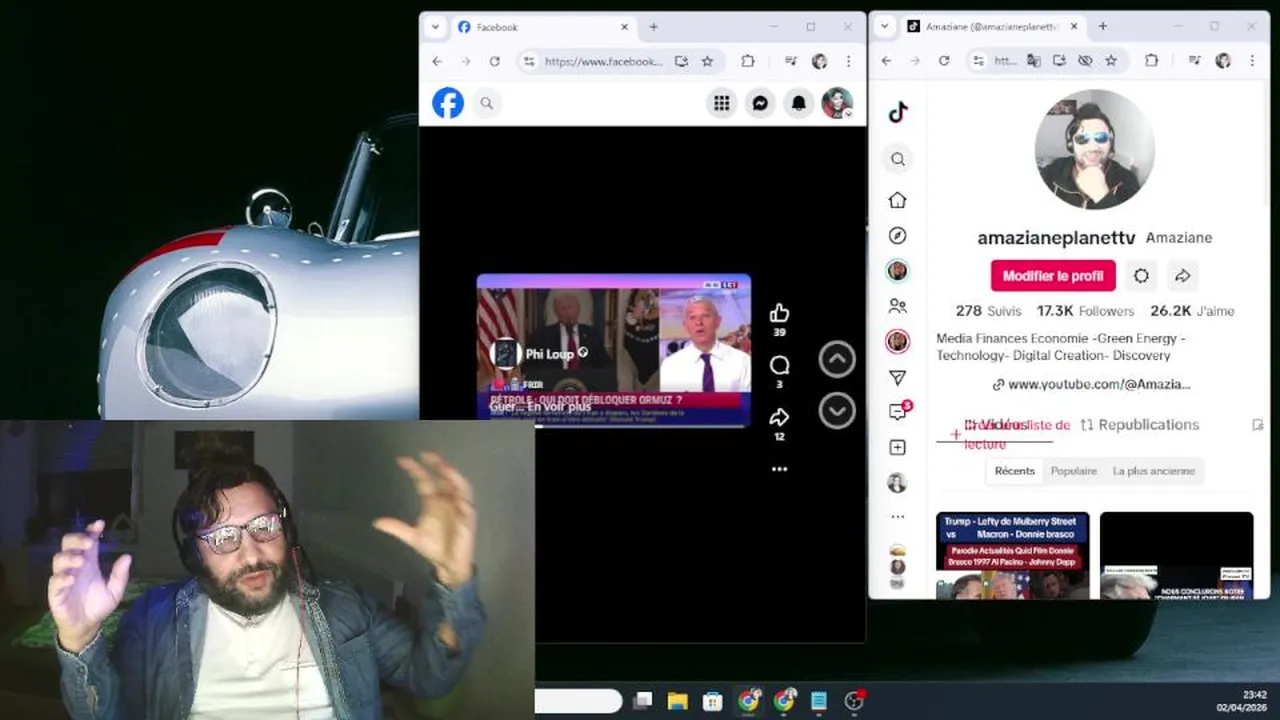Screen dimensions: 1280x720
Task: Open TikTok activity inbox with badge
Action: [x=898, y=412]
